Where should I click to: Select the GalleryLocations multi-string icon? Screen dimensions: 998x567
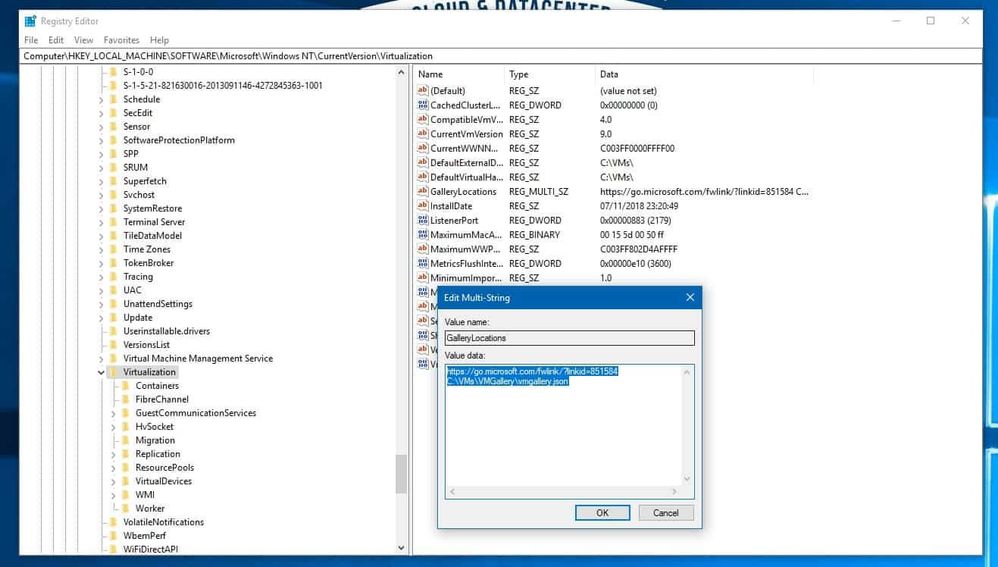(x=423, y=191)
